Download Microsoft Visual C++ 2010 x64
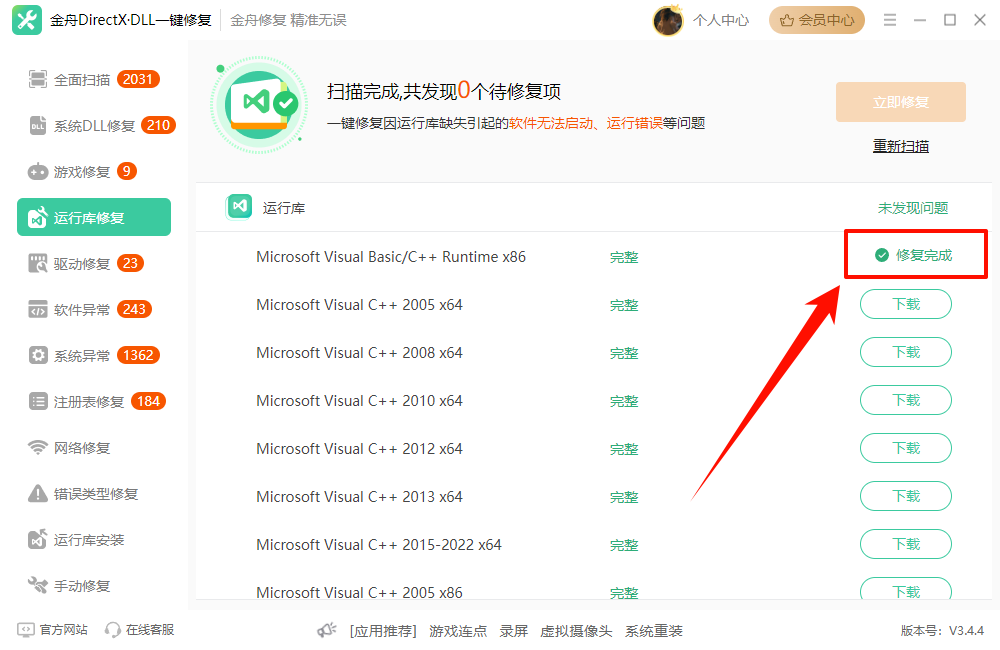1000x650 pixels. pyautogui.click(x=906, y=400)
